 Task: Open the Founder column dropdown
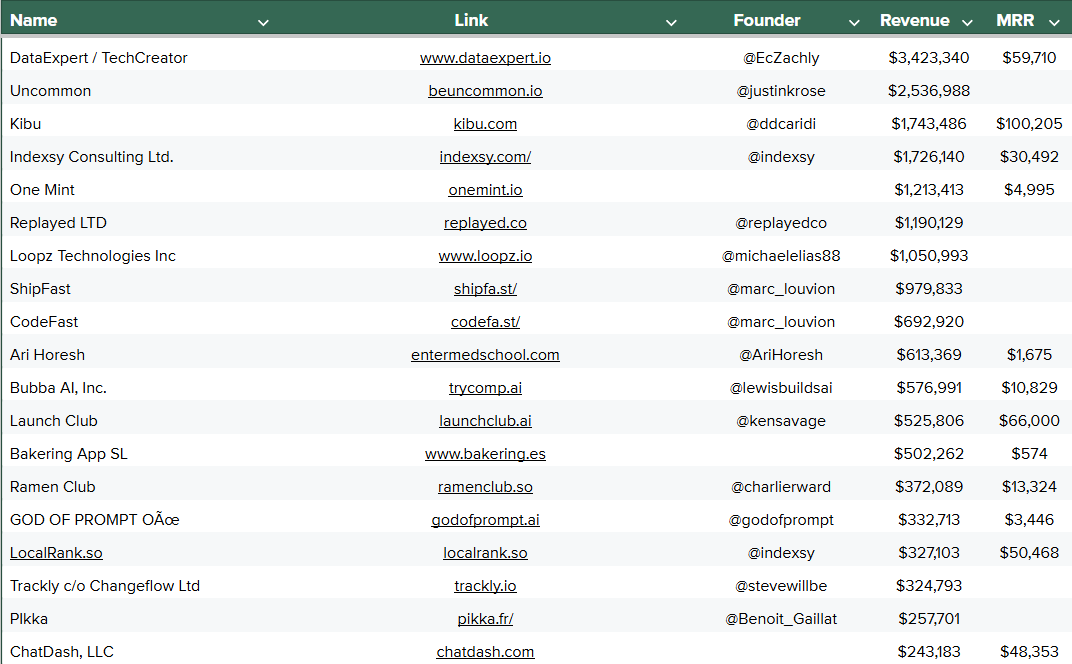[x=854, y=20]
